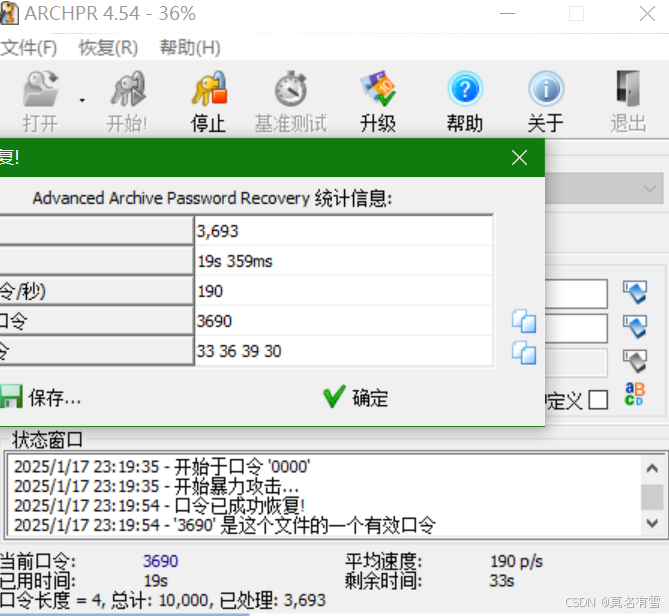Confirm the dialog with 确定 button
This screenshot has width=669, height=616.
[x=356, y=397]
